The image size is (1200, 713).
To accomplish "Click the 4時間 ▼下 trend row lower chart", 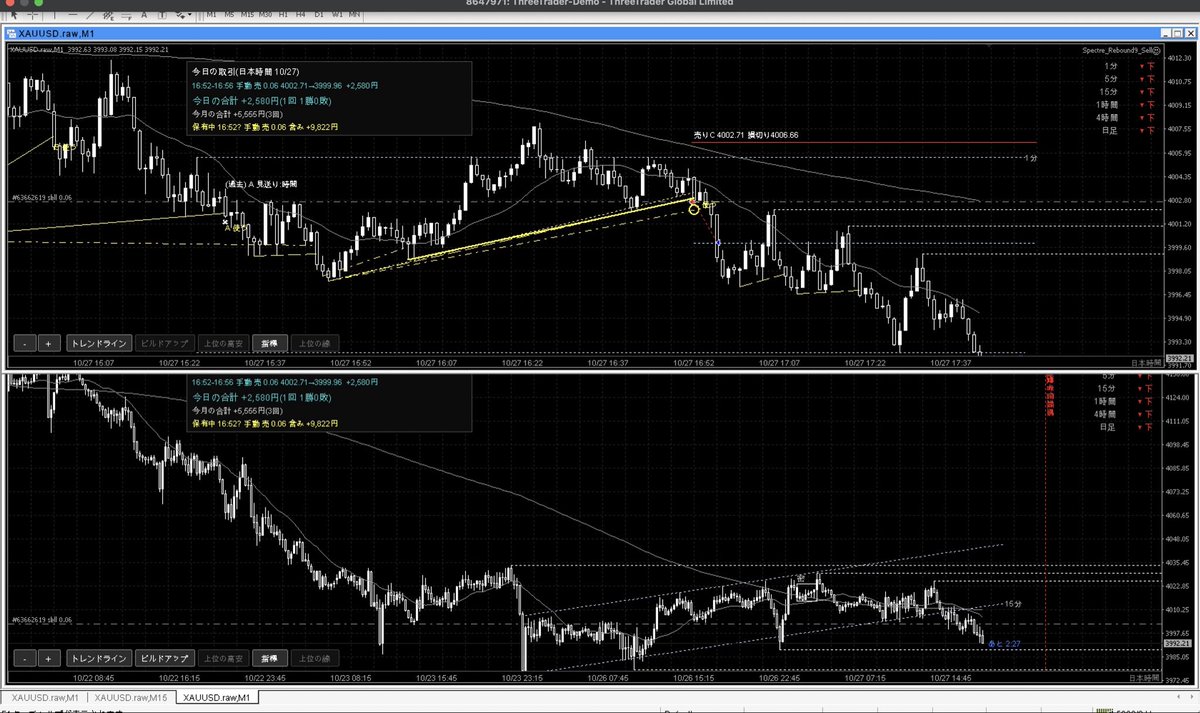I will pos(1125,413).
